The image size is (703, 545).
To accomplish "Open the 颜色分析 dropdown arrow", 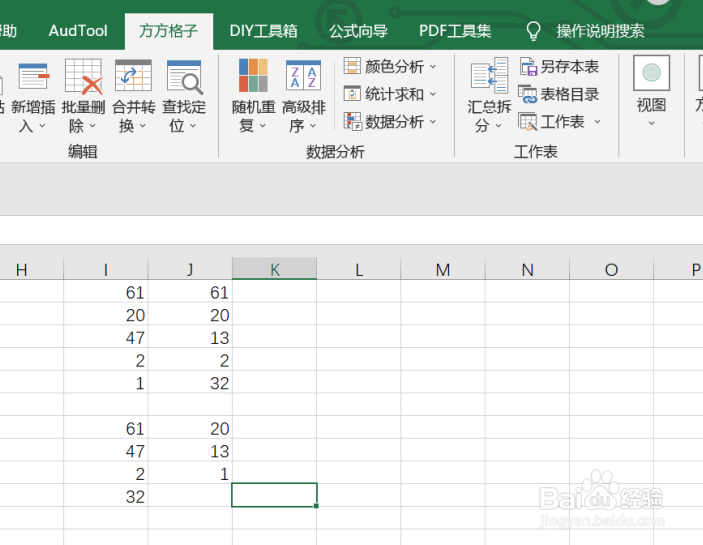I will pos(433,67).
